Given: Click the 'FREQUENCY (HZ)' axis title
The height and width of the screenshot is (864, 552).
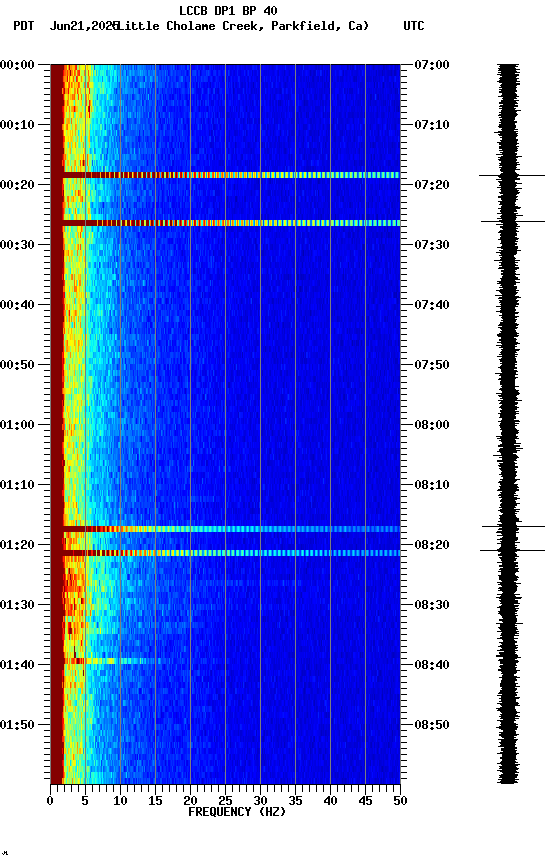Looking at the screenshot, I should [237, 812].
